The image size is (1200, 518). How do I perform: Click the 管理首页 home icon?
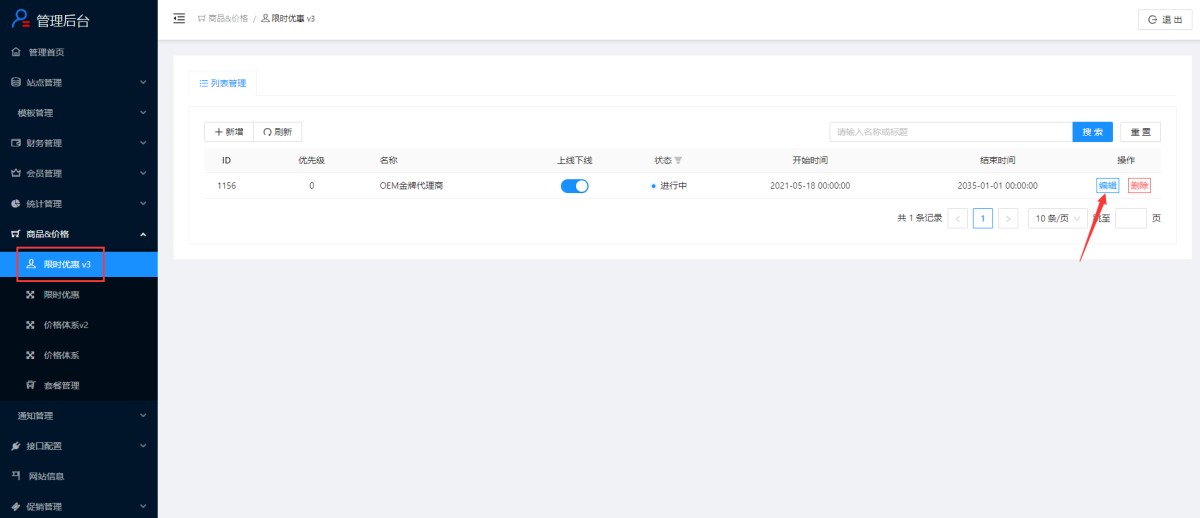coord(16,52)
